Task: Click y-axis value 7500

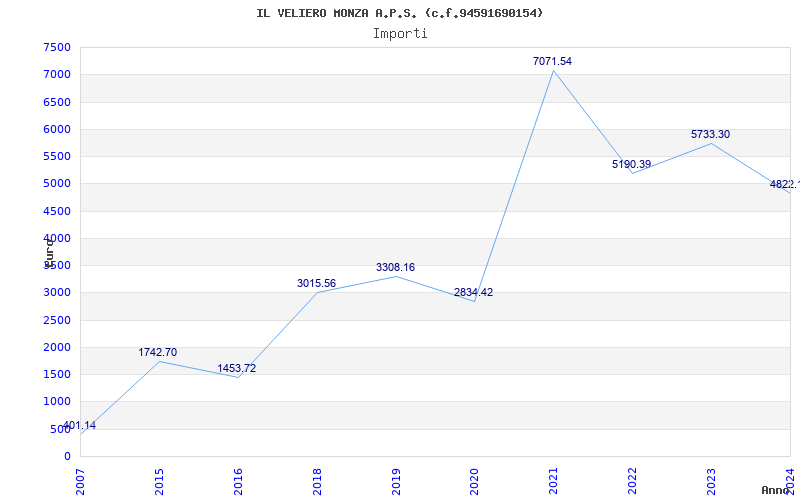Action: click(57, 47)
